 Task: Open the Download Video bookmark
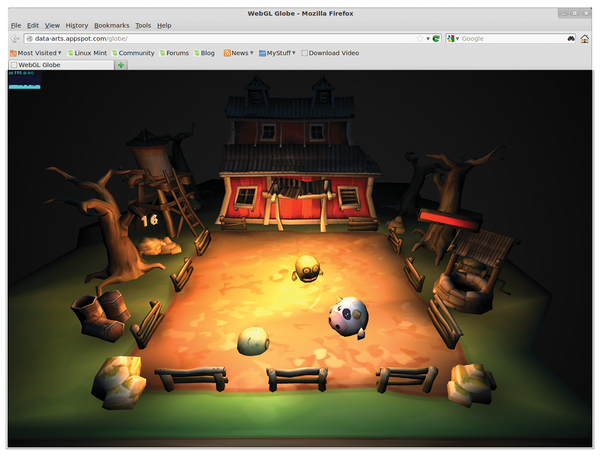tap(331, 52)
